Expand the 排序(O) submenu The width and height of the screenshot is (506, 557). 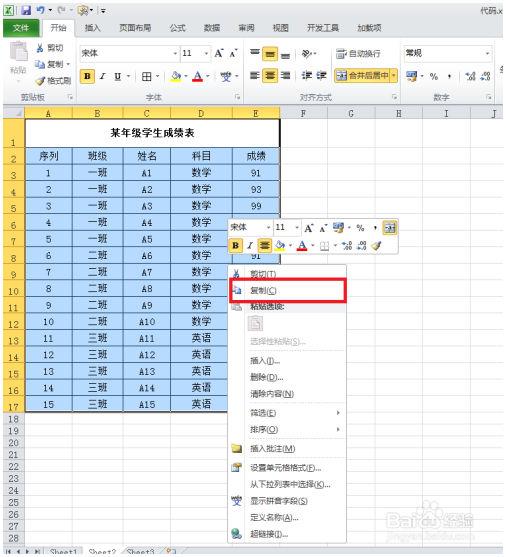pos(338,429)
